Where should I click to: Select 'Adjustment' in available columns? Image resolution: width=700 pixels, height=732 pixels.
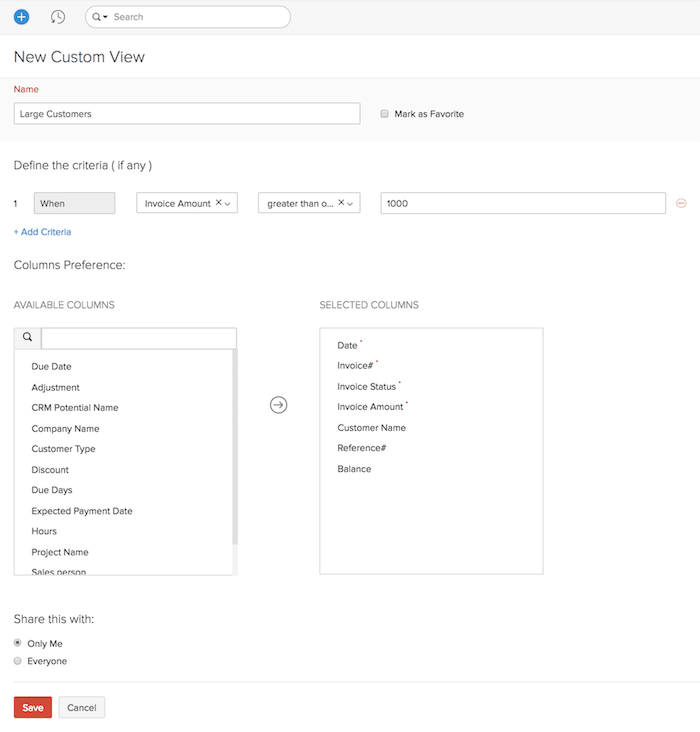56,387
